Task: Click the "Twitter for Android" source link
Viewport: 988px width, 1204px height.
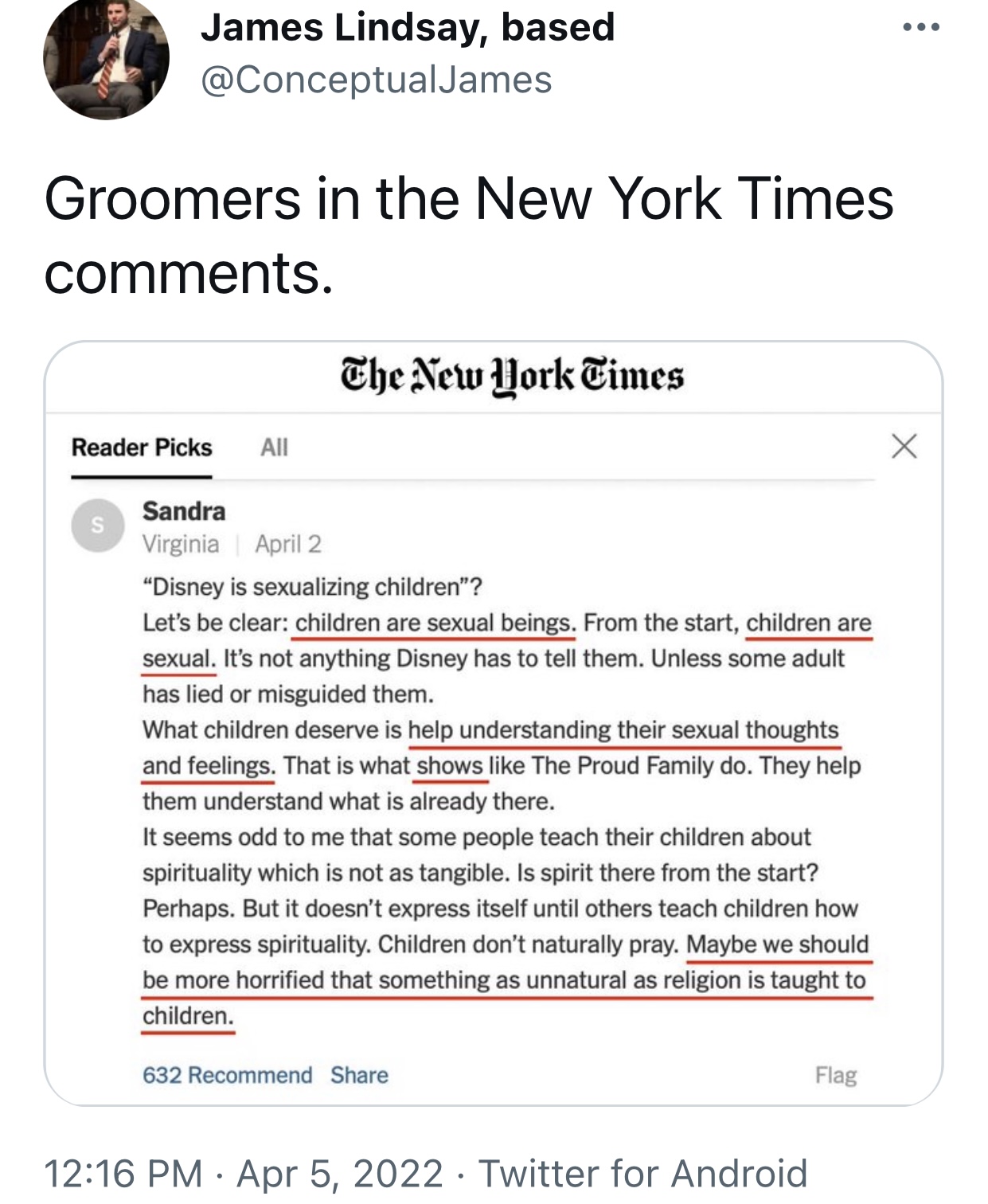Action: (643, 1174)
